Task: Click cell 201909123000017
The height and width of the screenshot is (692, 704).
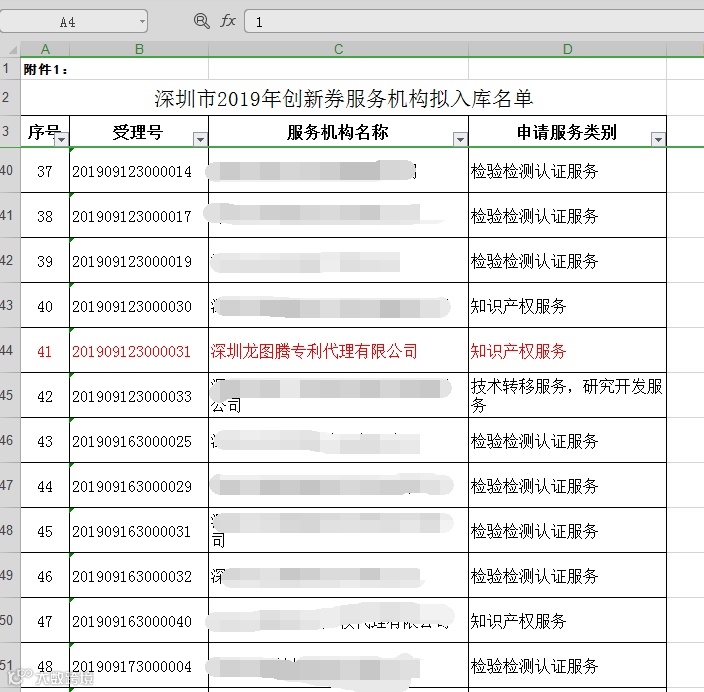Action: 139,216
